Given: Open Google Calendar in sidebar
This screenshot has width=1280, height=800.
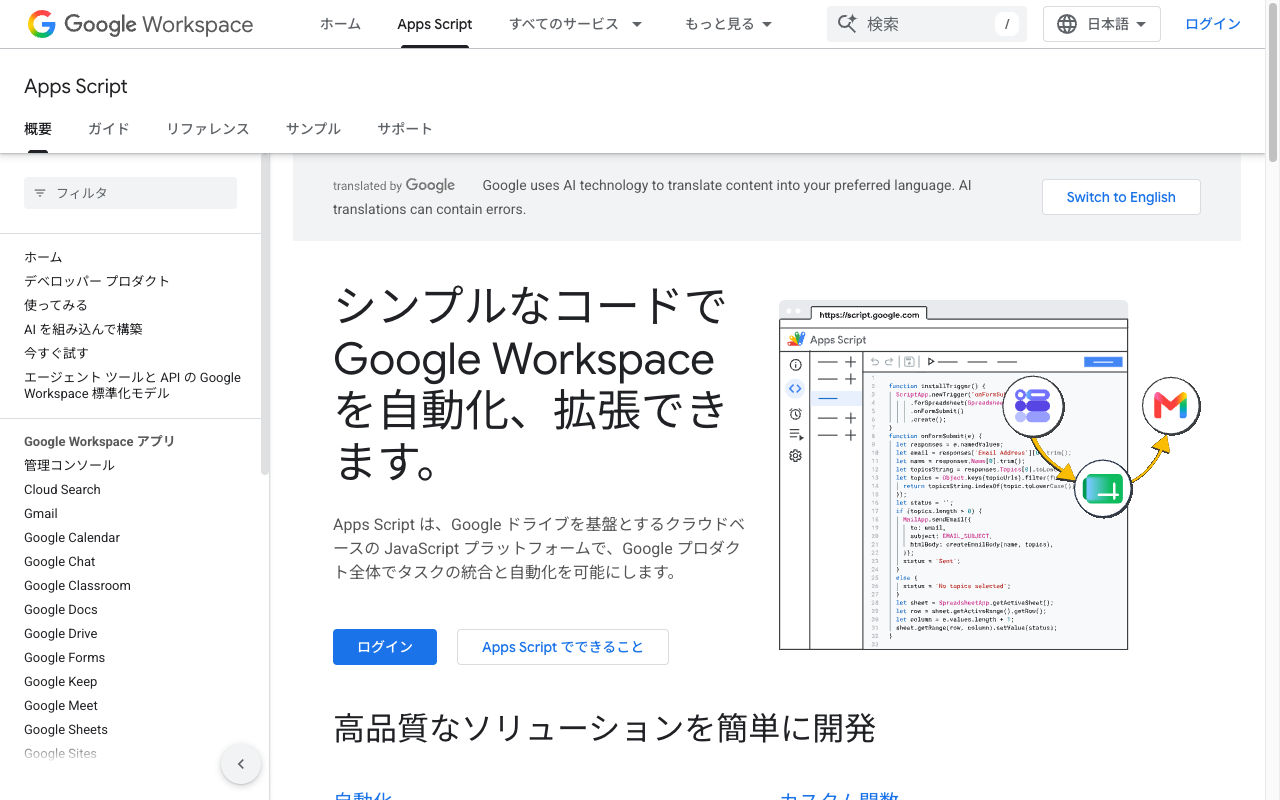Looking at the screenshot, I should (x=72, y=537).
